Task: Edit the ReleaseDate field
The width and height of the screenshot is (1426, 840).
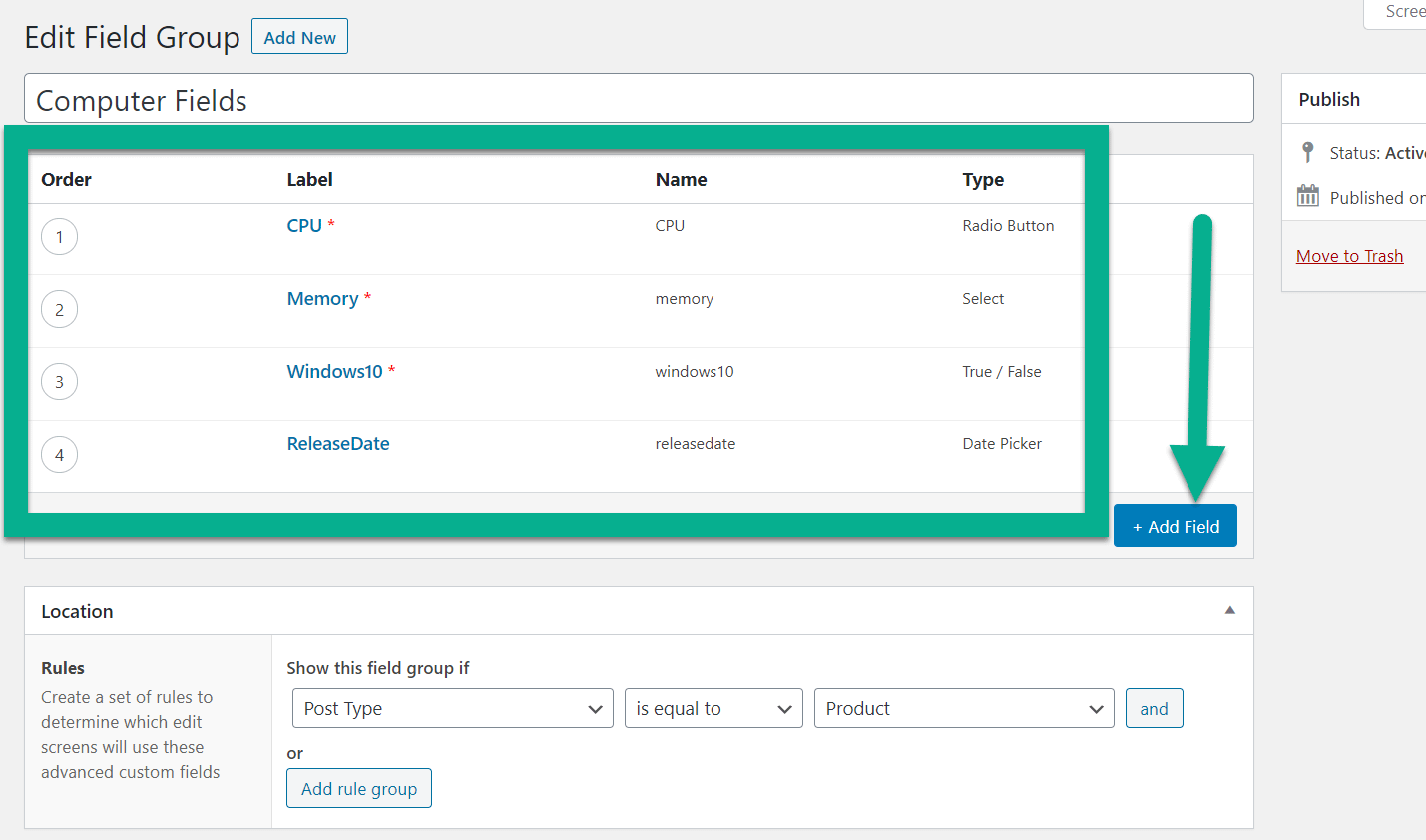Action: tap(337, 443)
